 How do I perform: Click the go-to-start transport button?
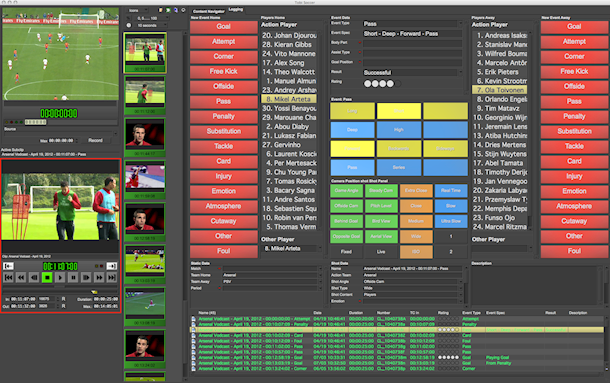click(x=8, y=278)
